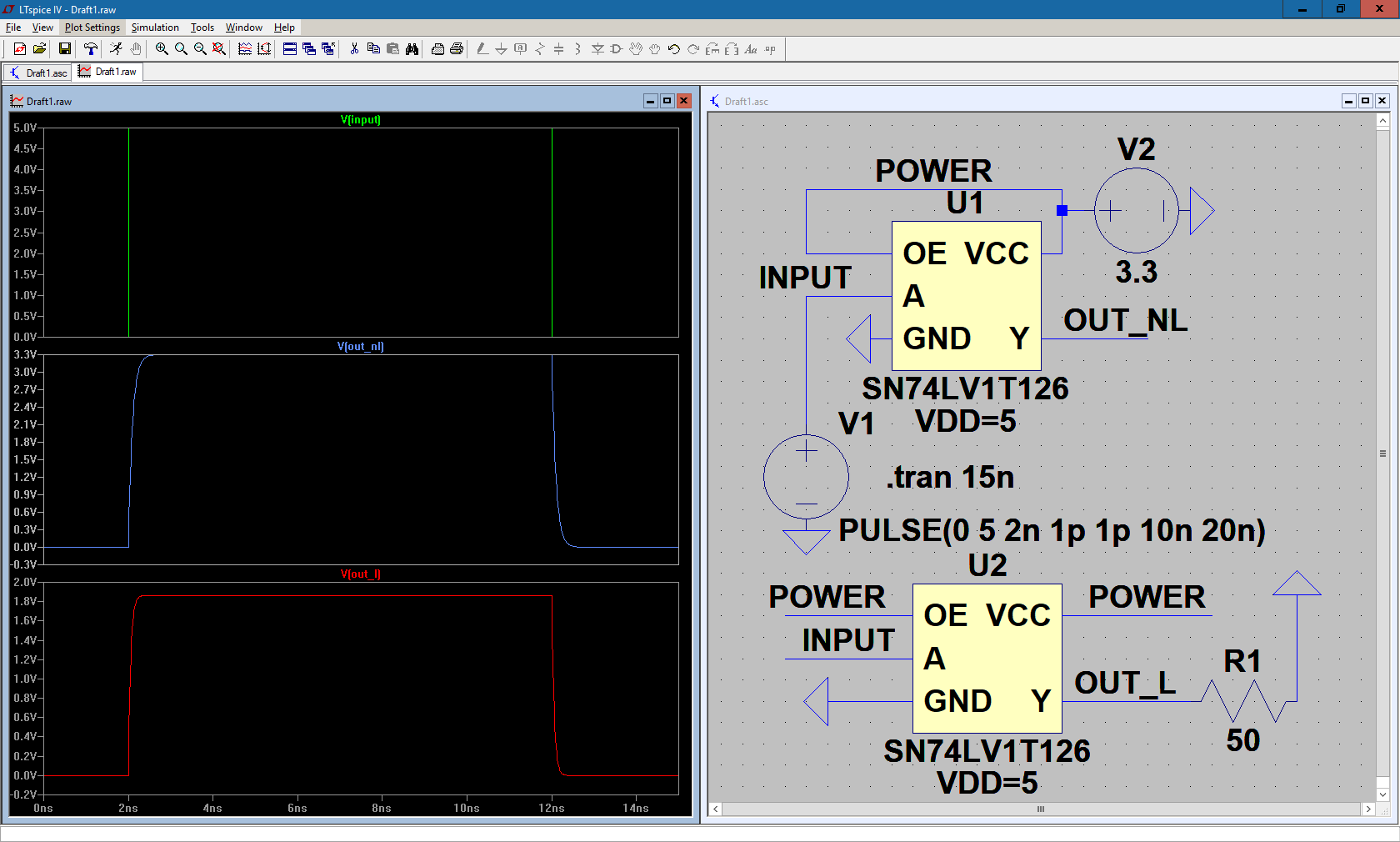Select the Place Inductor tool

pos(577,49)
